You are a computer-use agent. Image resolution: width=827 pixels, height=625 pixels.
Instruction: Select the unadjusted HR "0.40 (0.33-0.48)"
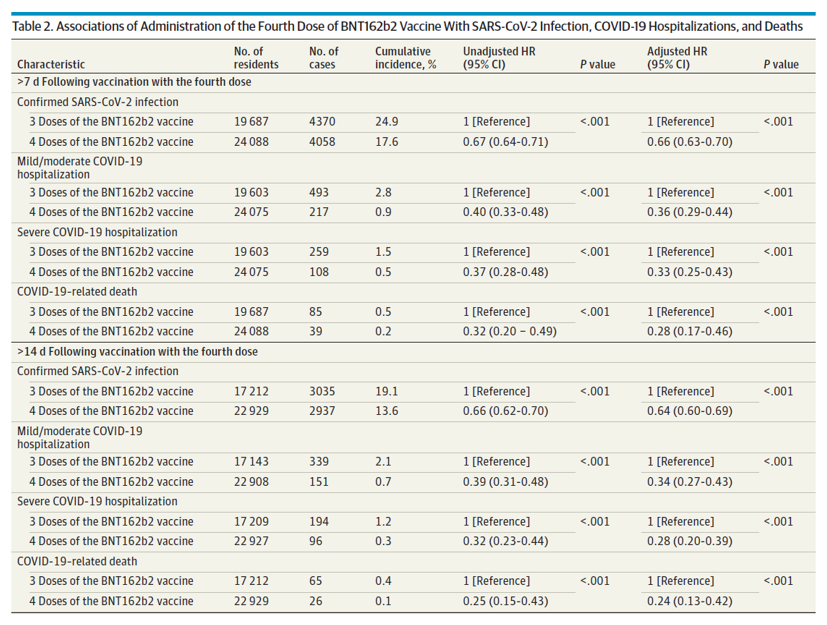click(506, 212)
